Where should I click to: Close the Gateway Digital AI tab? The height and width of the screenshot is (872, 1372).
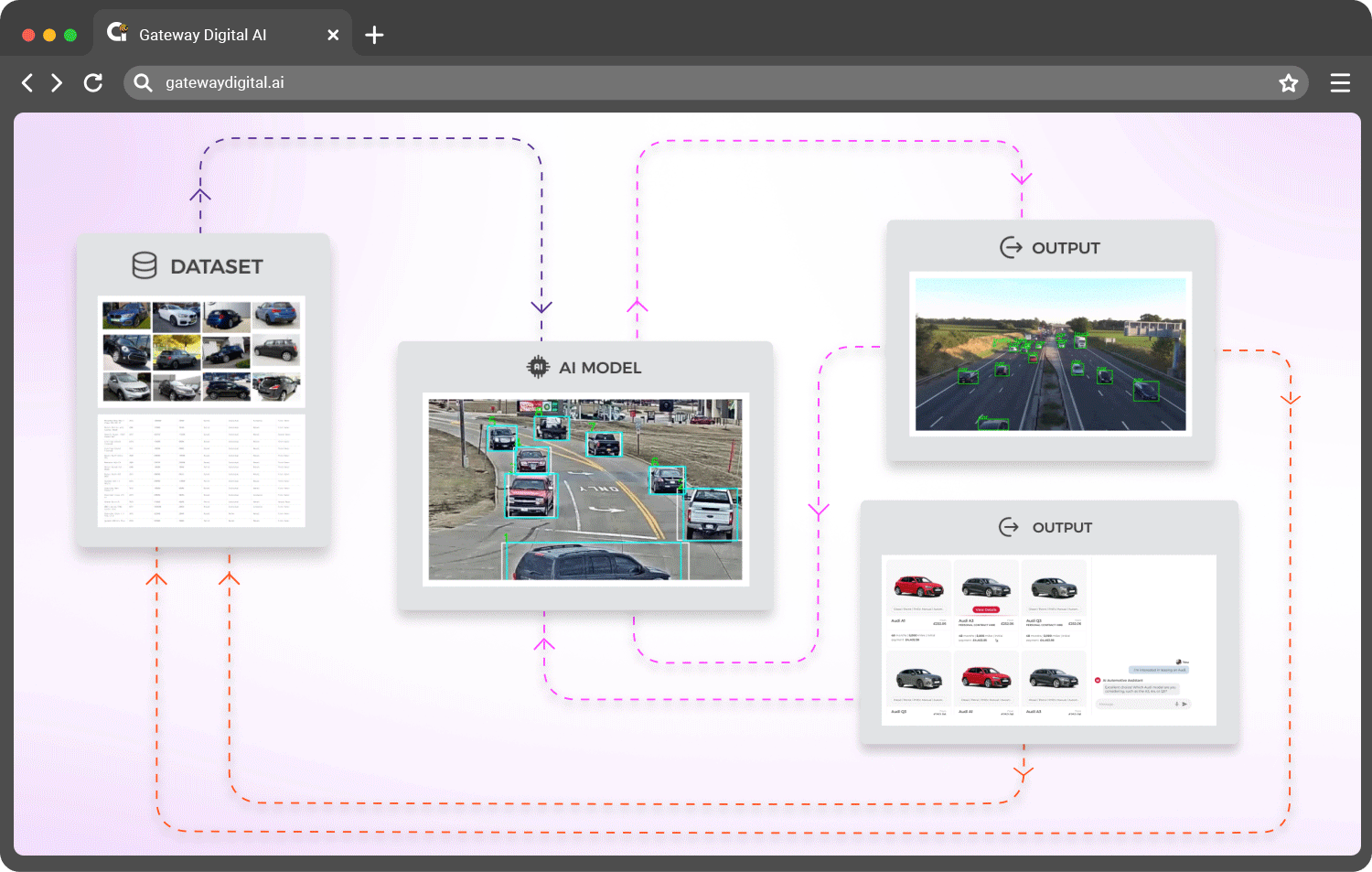[x=333, y=35]
